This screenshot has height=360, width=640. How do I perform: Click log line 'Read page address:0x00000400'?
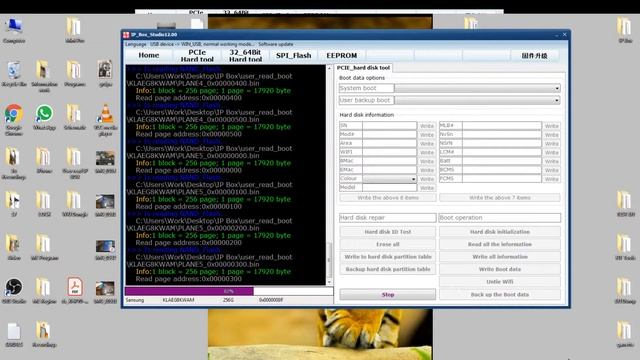(189, 98)
